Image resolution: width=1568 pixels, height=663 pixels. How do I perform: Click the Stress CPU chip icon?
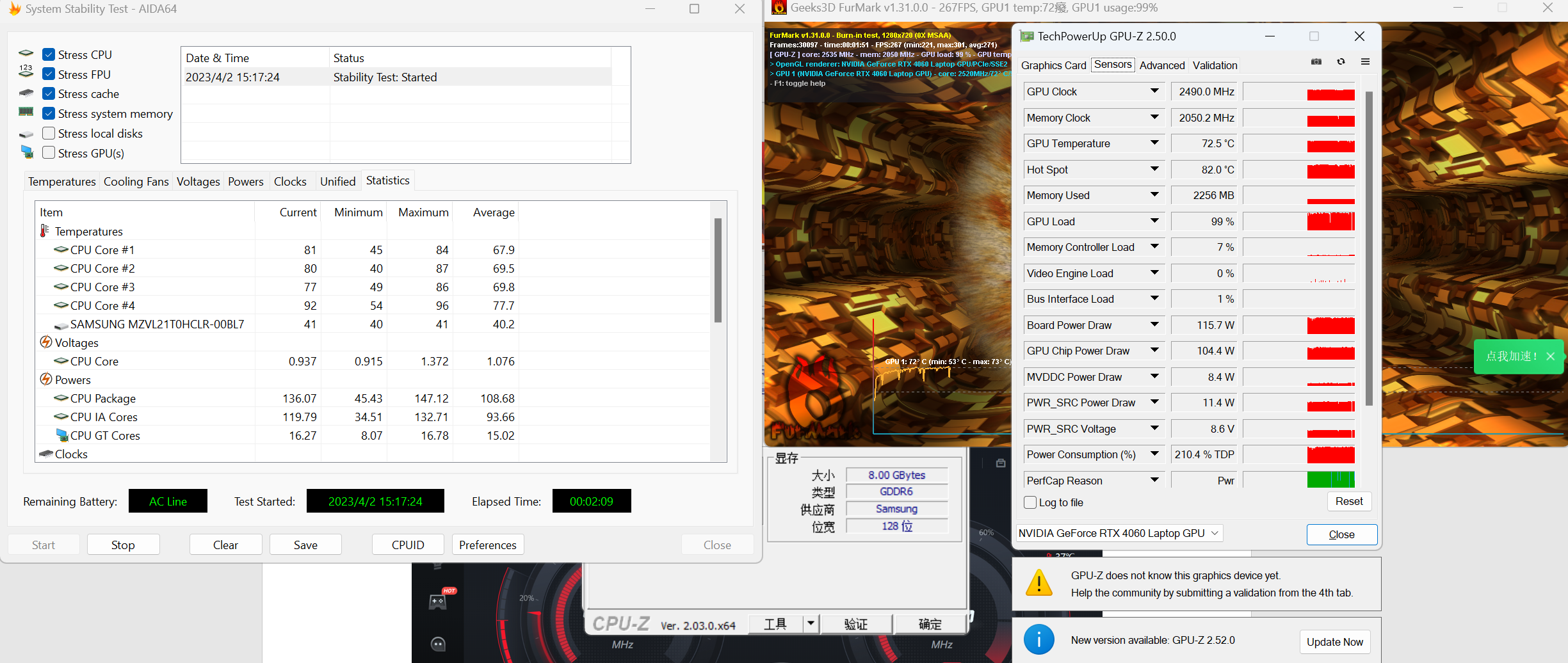(x=26, y=54)
